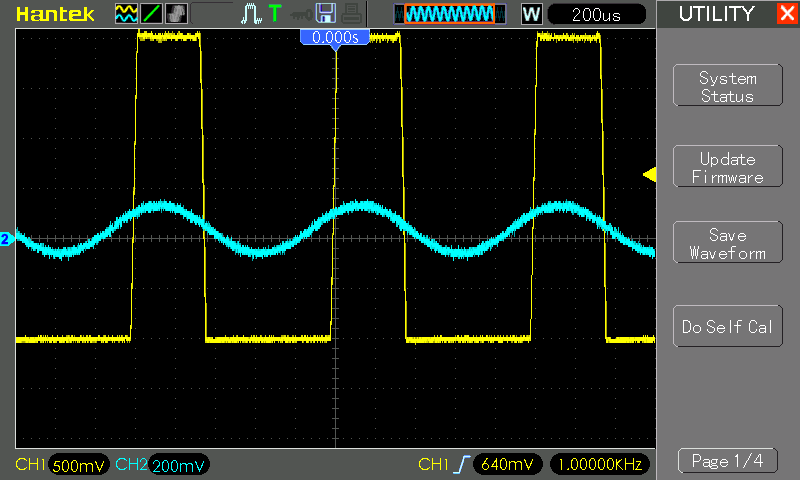Click the 1.00000KHz frequency counter readout
800x480 pixels.
pos(600,464)
